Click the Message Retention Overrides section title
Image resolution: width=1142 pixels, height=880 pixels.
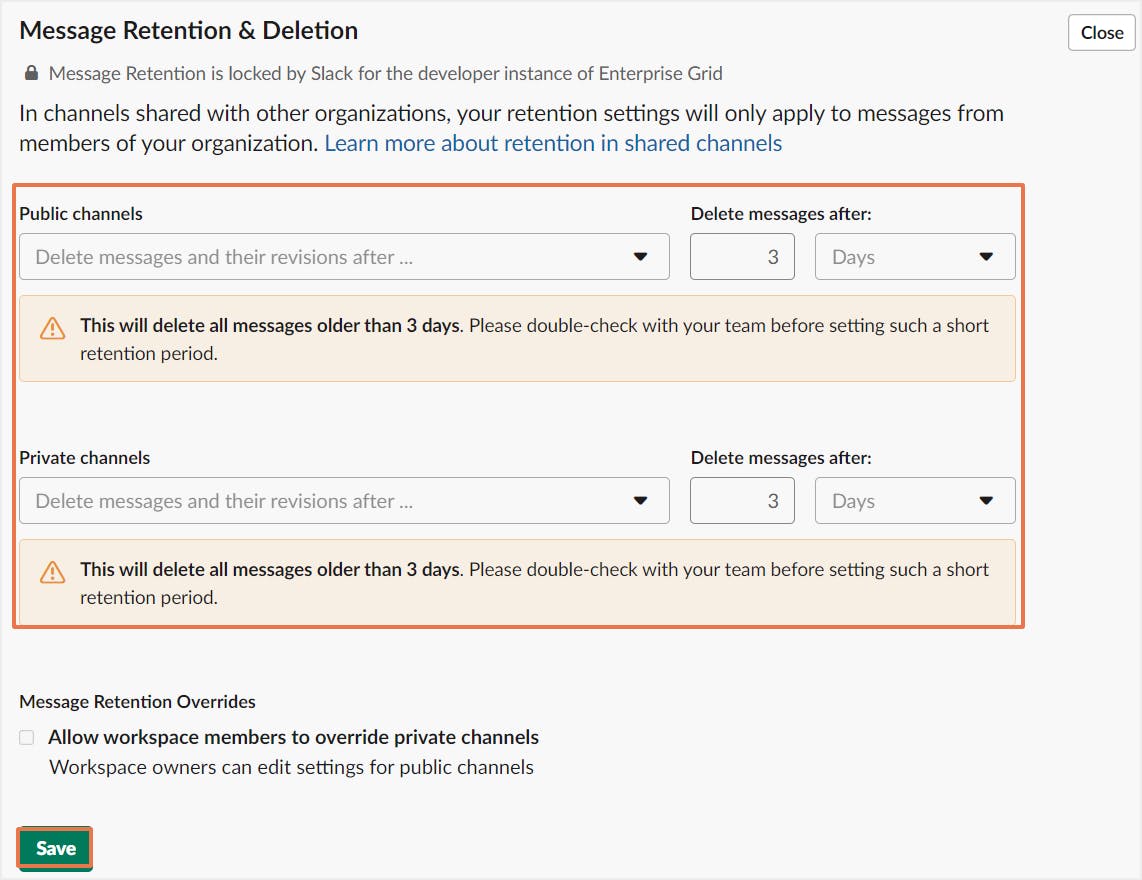(137, 701)
